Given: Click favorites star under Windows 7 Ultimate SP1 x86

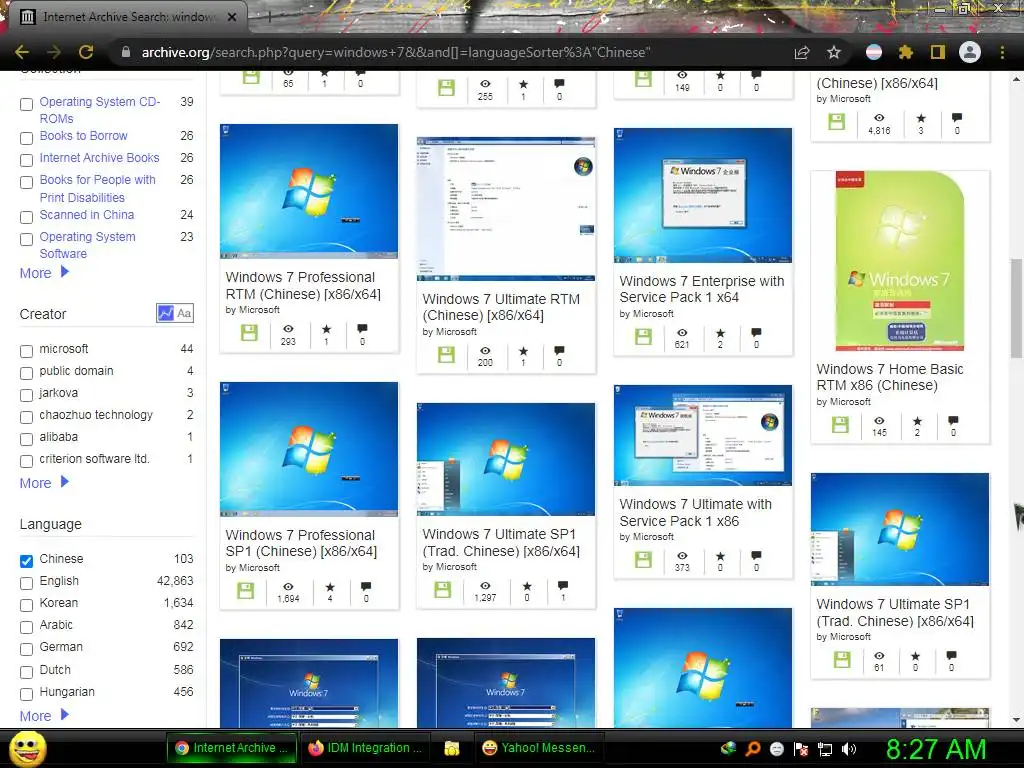Looking at the screenshot, I should point(720,556).
